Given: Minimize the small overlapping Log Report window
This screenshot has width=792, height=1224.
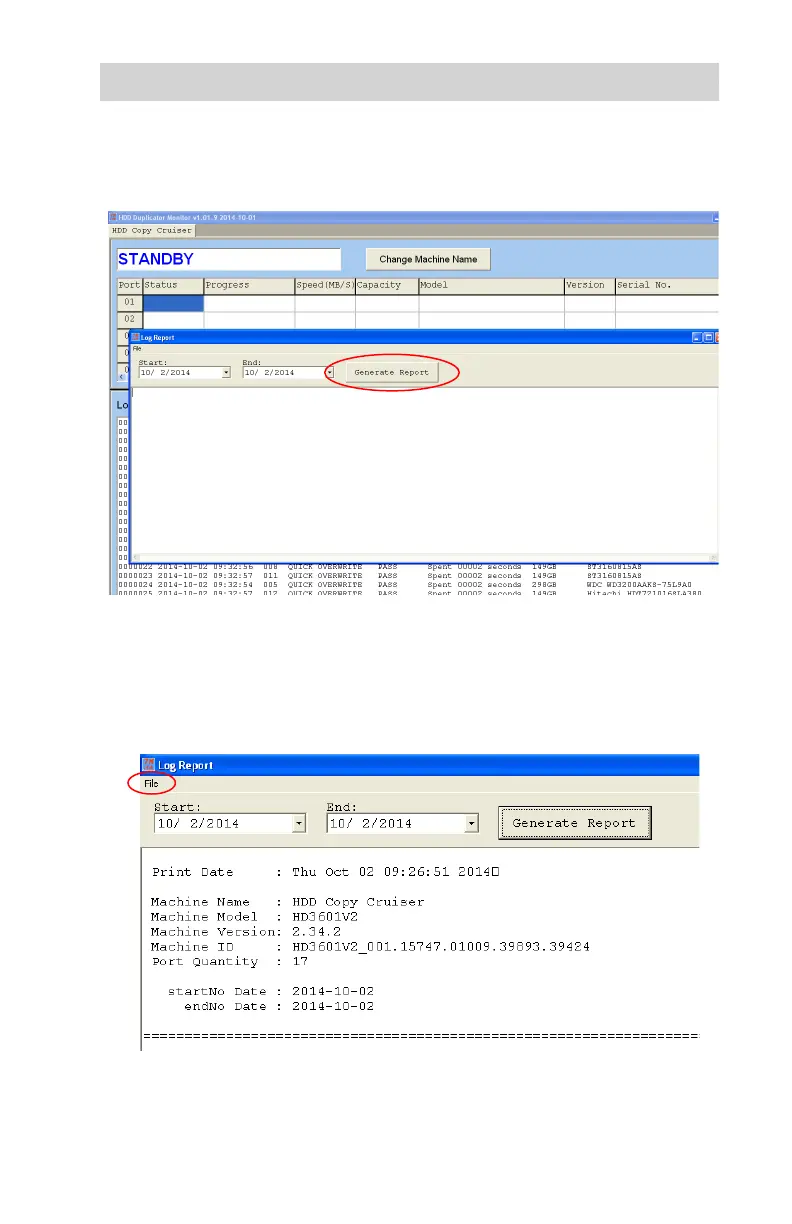Looking at the screenshot, I should coord(698,338).
